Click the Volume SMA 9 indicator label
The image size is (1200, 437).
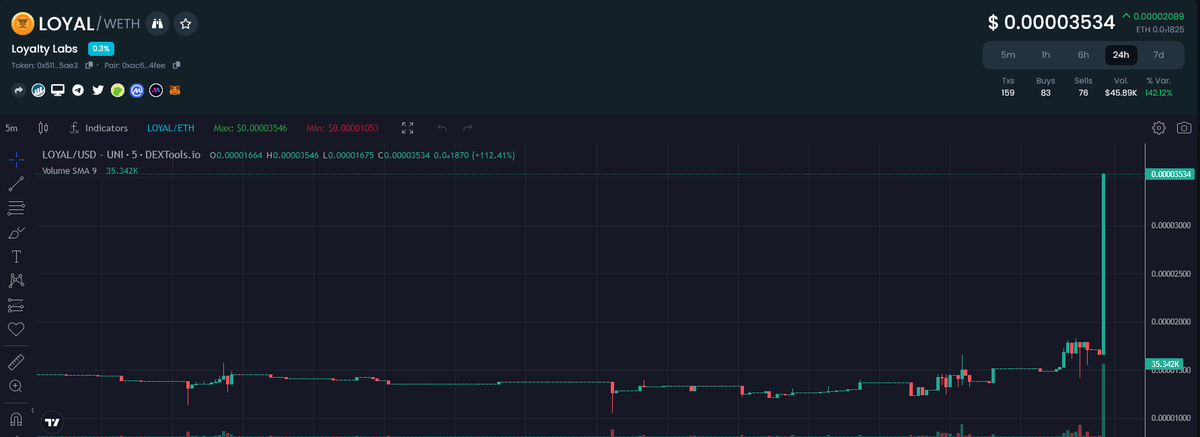pyautogui.click(x=69, y=171)
